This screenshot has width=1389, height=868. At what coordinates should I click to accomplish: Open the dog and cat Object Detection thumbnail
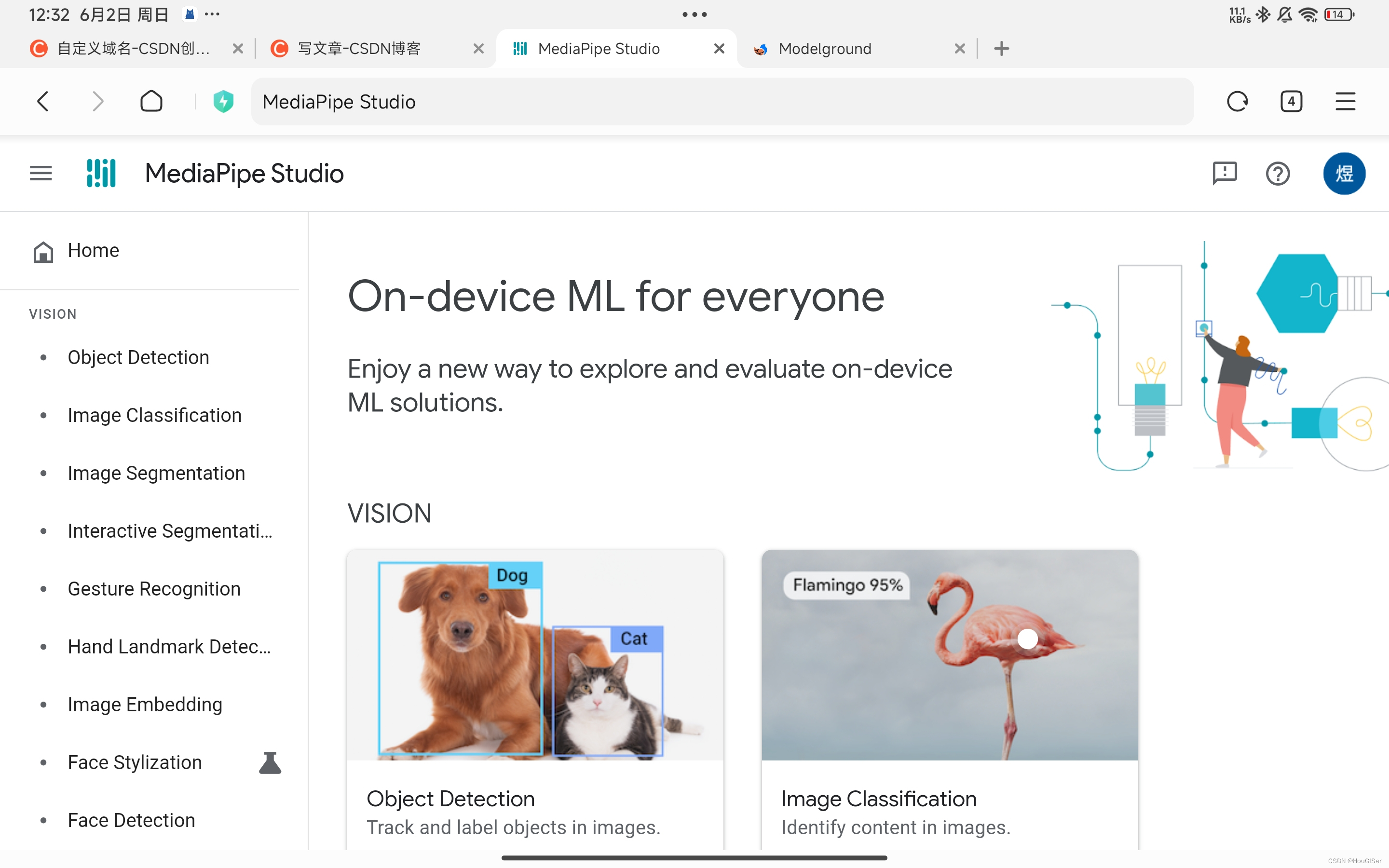pos(535,655)
